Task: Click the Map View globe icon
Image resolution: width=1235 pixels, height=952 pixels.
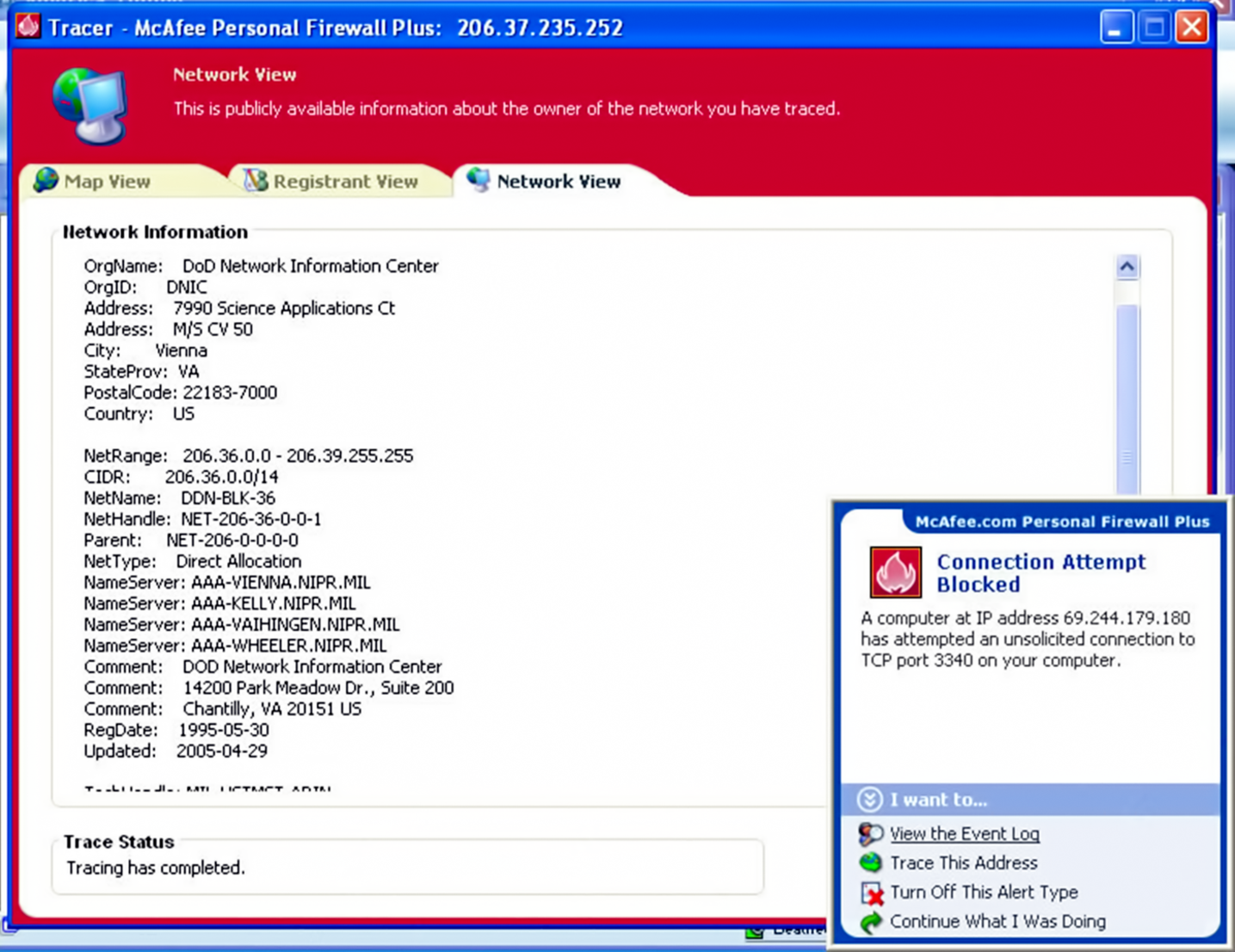Action: click(x=46, y=180)
